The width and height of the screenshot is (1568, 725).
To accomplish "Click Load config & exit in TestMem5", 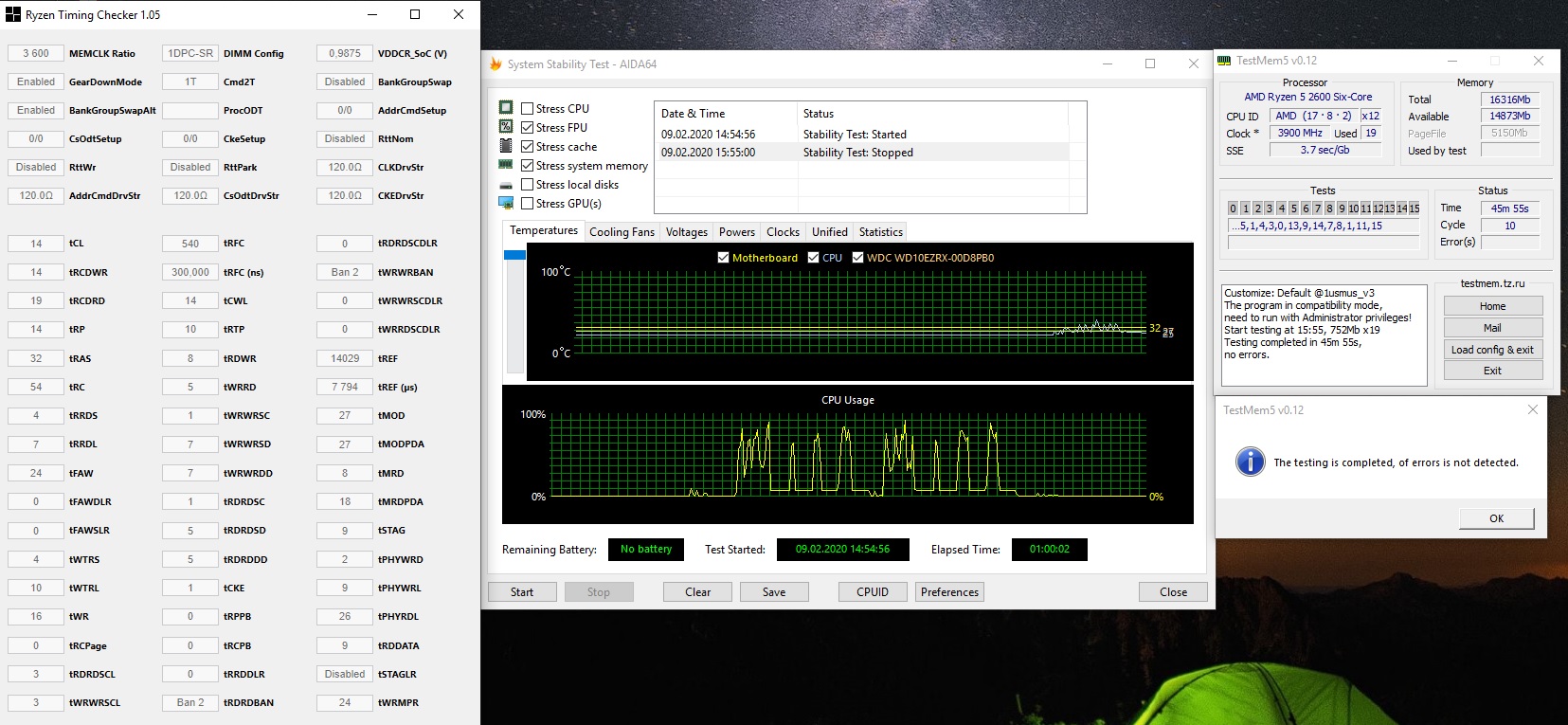I will point(1493,349).
